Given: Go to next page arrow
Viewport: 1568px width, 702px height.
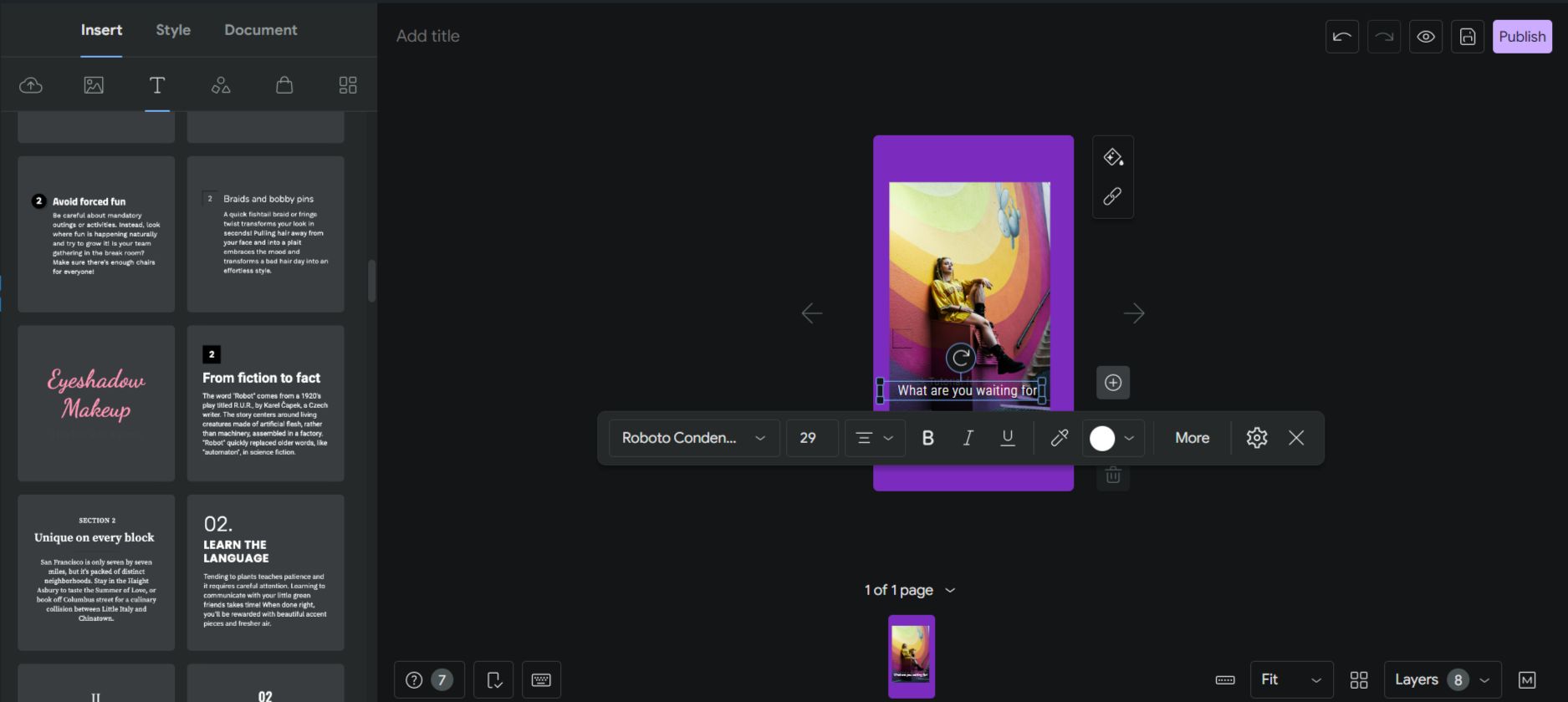Looking at the screenshot, I should pyautogui.click(x=1134, y=313).
